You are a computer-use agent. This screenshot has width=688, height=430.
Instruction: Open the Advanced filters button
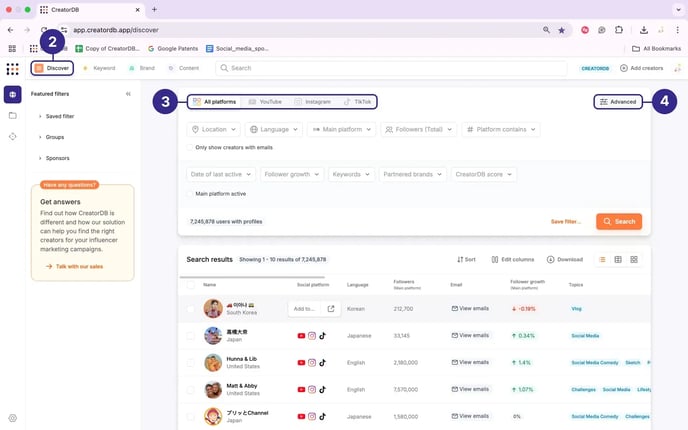pyautogui.click(x=618, y=102)
